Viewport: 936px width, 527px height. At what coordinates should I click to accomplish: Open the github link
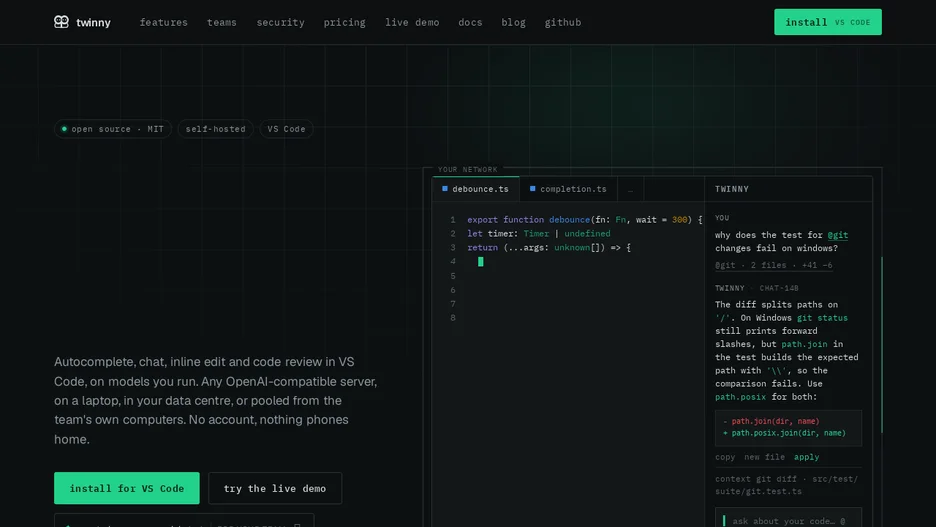coord(563,22)
